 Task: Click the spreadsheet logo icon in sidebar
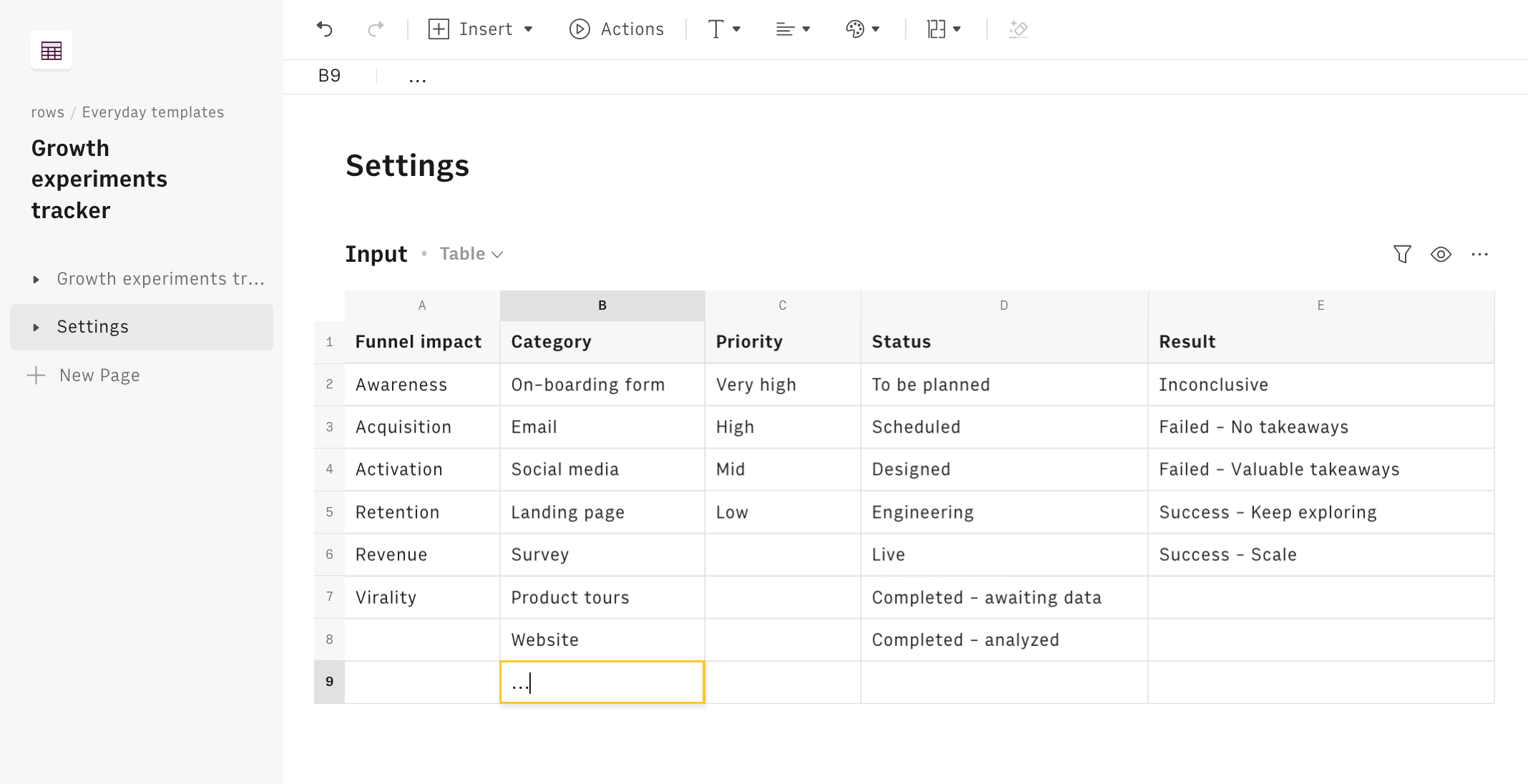point(52,51)
